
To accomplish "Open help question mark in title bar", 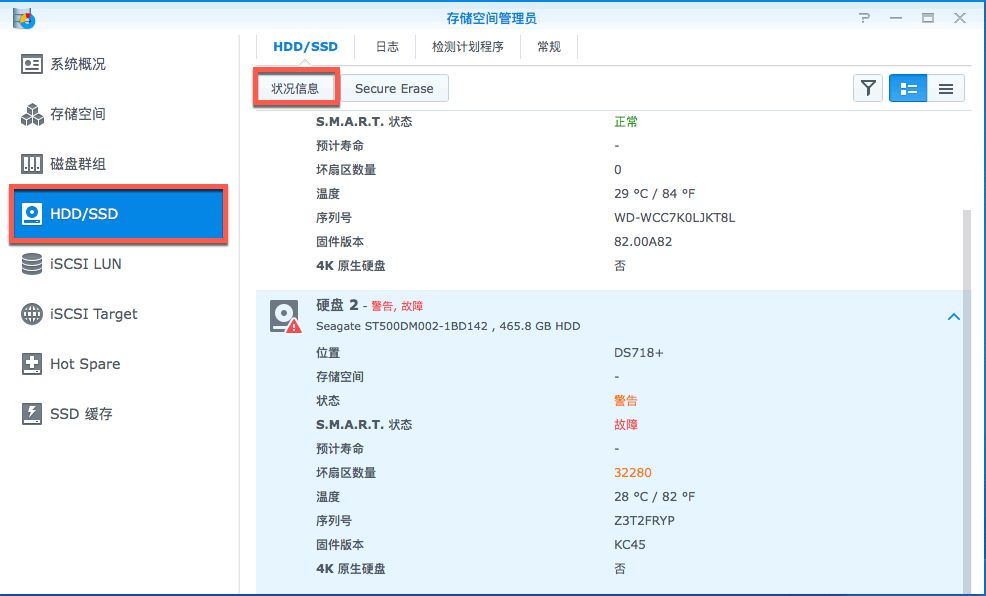I will tap(865, 18).
